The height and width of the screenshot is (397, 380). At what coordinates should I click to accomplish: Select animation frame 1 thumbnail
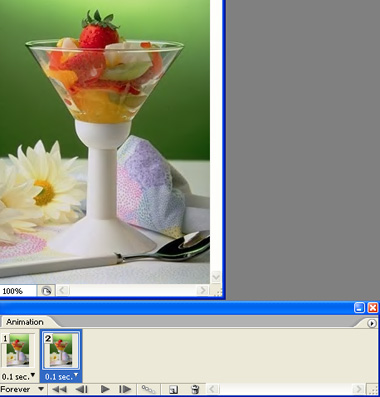pyautogui.click(x=19, y=350)
